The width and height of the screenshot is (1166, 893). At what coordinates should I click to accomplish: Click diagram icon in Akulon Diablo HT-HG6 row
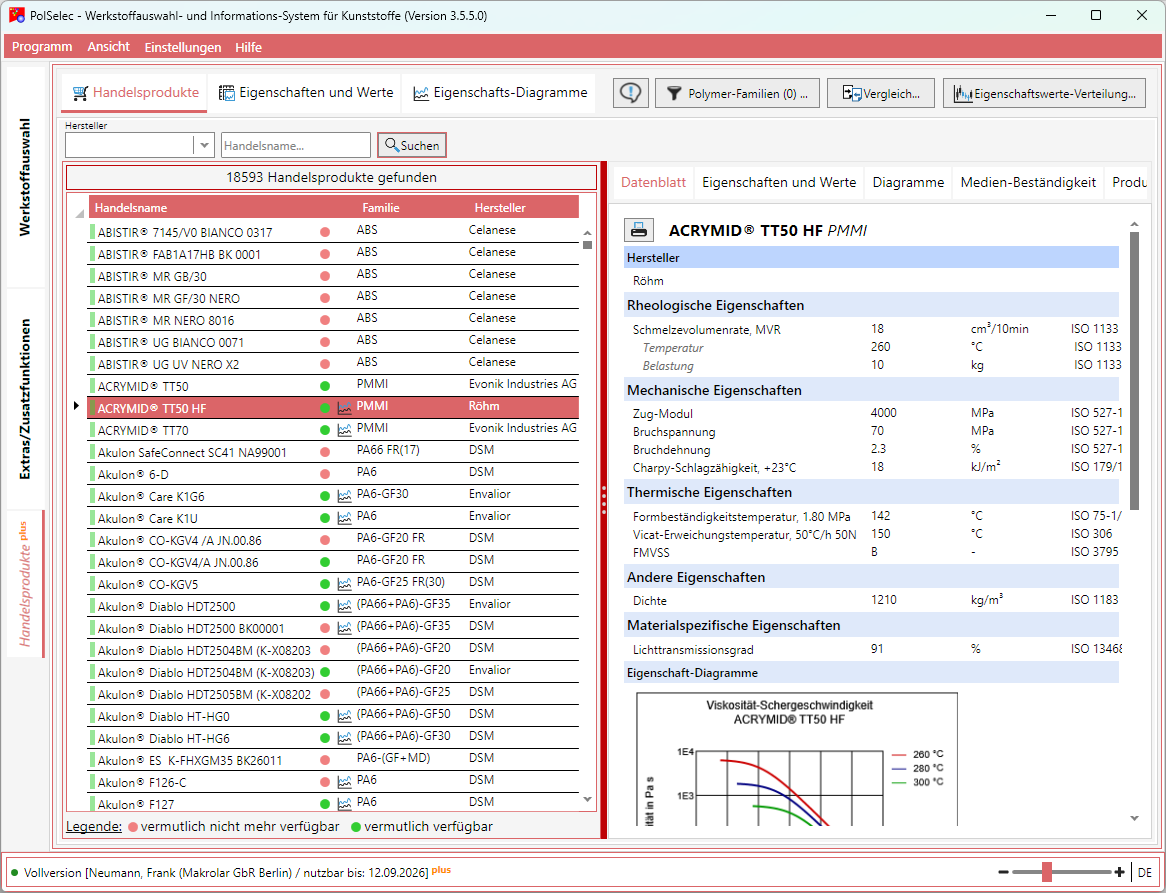click(x=344, y=738)
